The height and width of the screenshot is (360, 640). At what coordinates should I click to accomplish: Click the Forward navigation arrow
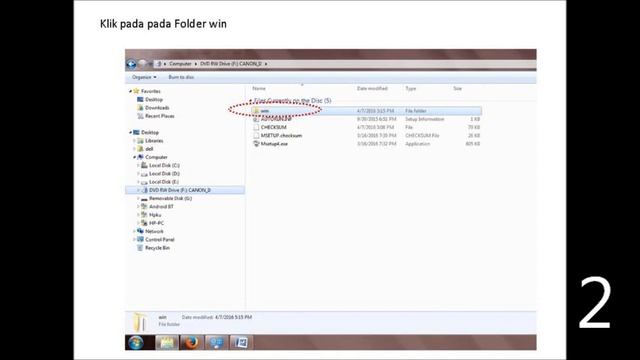click(x=142, y=64)
